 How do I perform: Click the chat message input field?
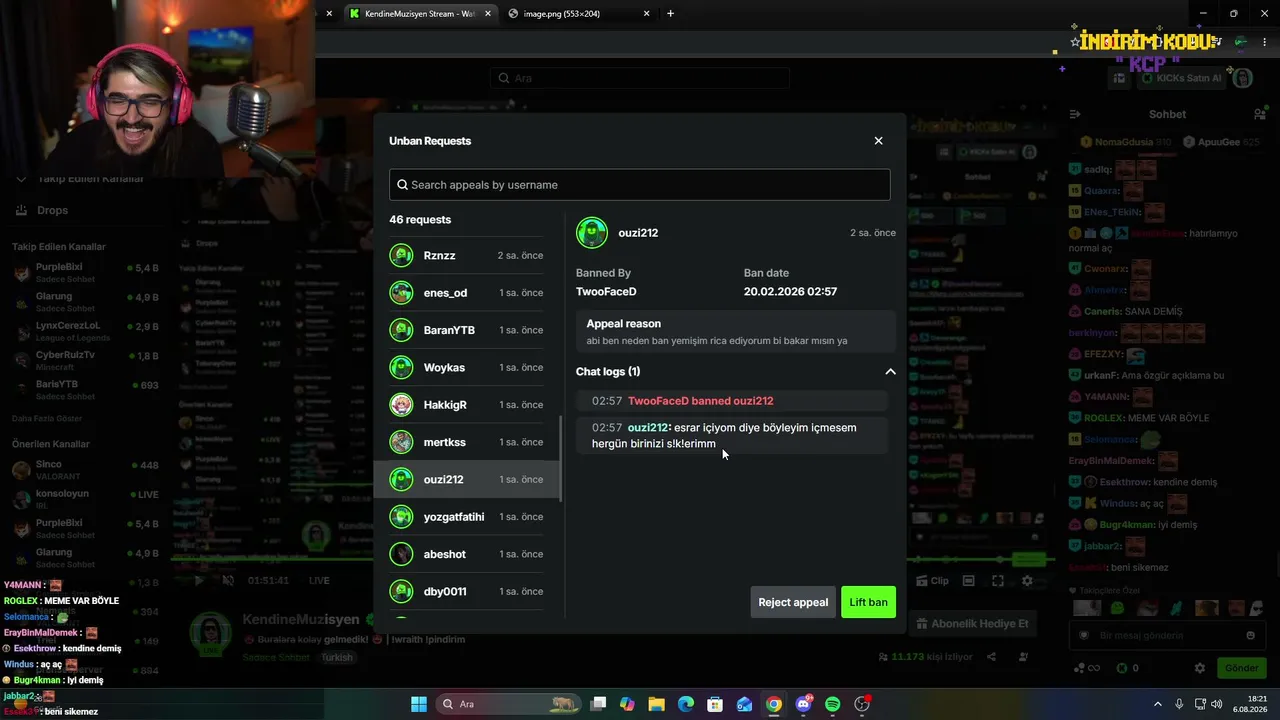click(1166, 636)
